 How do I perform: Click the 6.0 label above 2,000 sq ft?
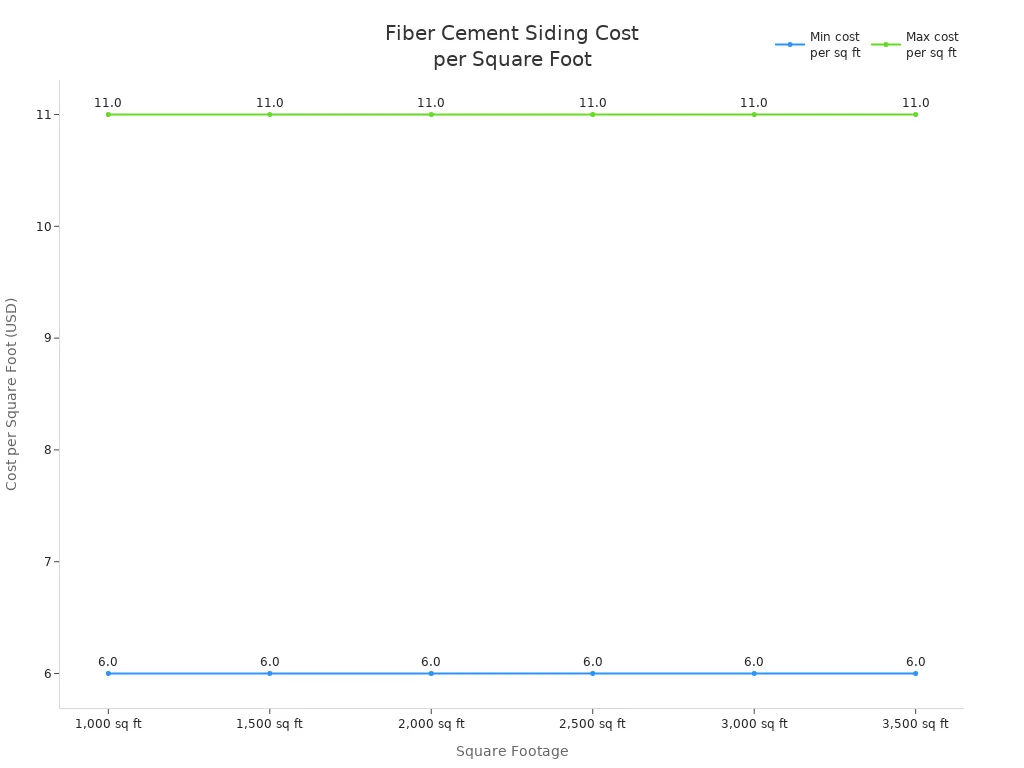(430, 660)
